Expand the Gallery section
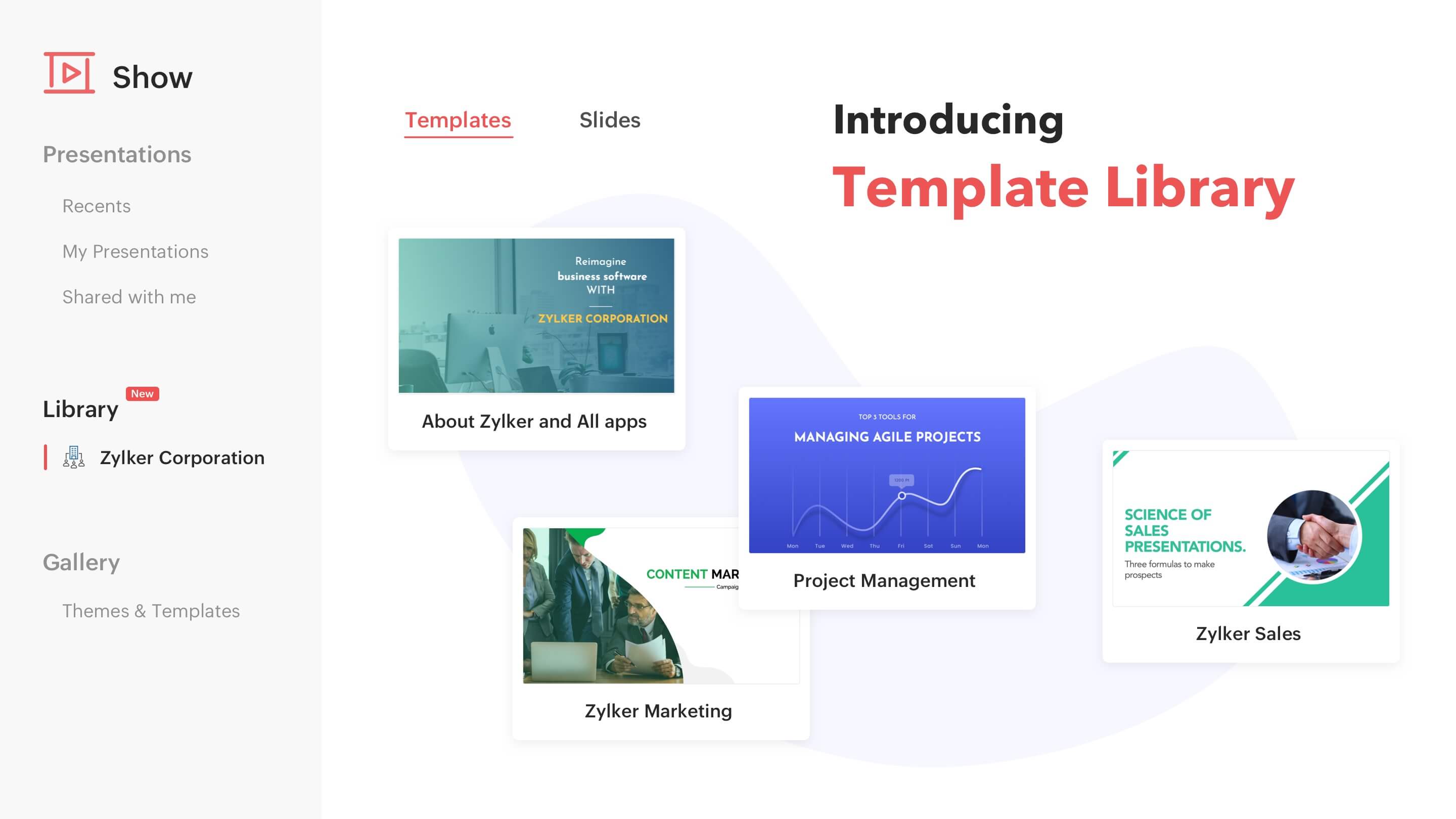 coord(81,561)
